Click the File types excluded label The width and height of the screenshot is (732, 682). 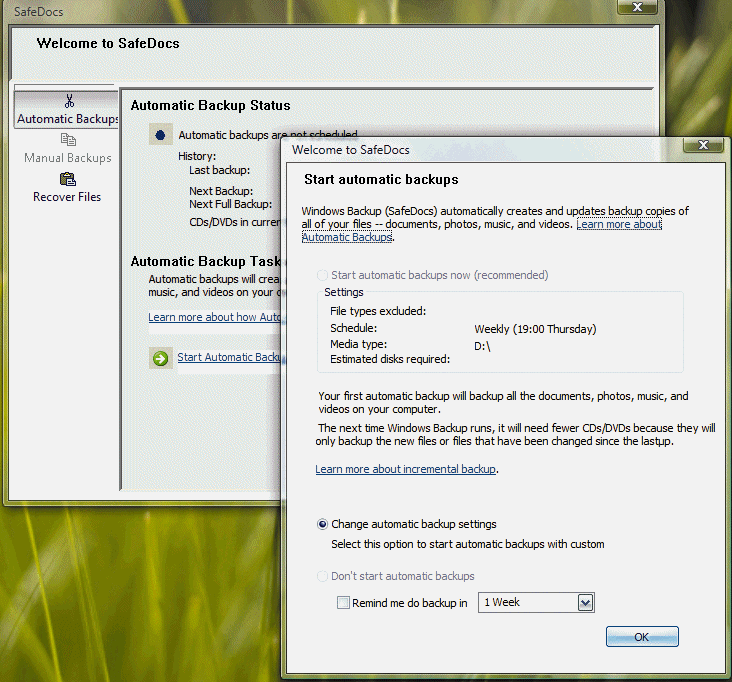click(378, 311)
